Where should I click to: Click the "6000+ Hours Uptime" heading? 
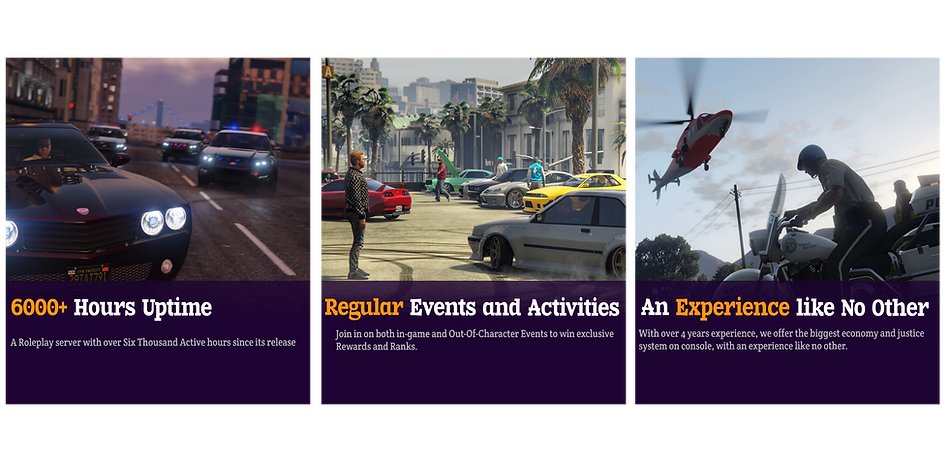[x=111, y=308]
